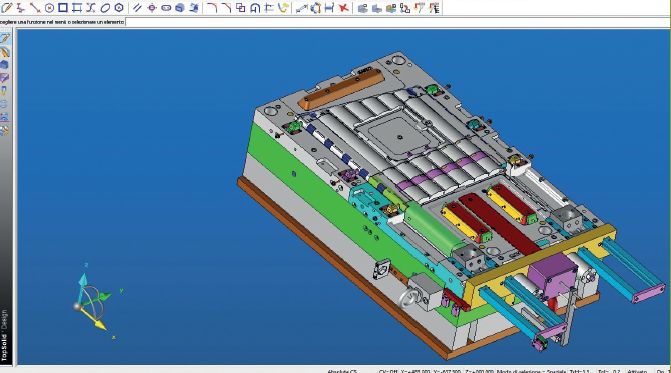
Task: Select the Rectangle tool
Action: 63,7
